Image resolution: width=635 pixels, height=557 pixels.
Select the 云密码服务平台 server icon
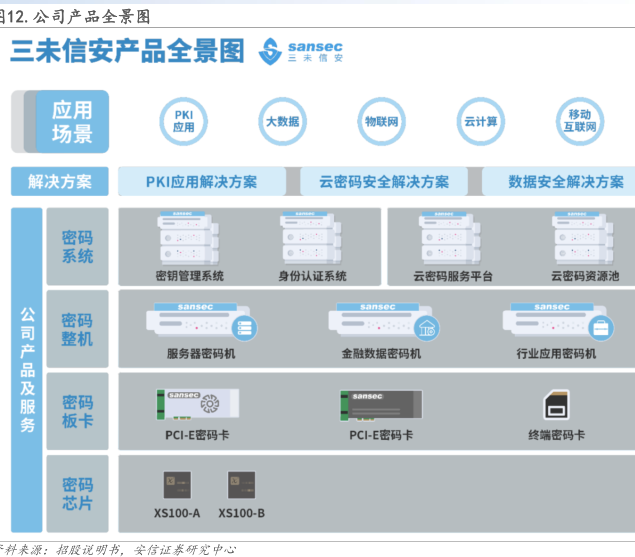click(x=452, y=238)
